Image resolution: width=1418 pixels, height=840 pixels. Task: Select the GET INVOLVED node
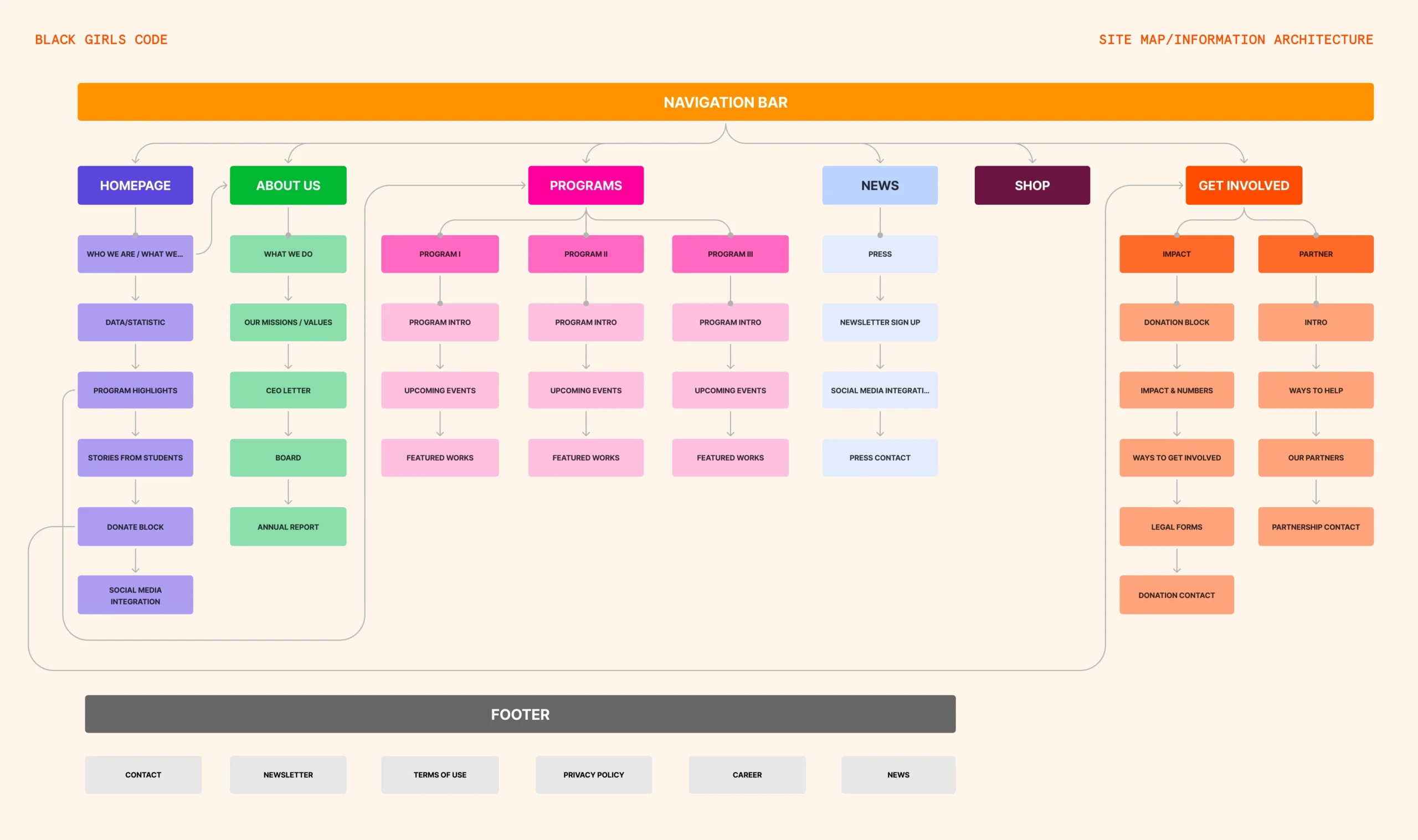(x=1244, y=185)
